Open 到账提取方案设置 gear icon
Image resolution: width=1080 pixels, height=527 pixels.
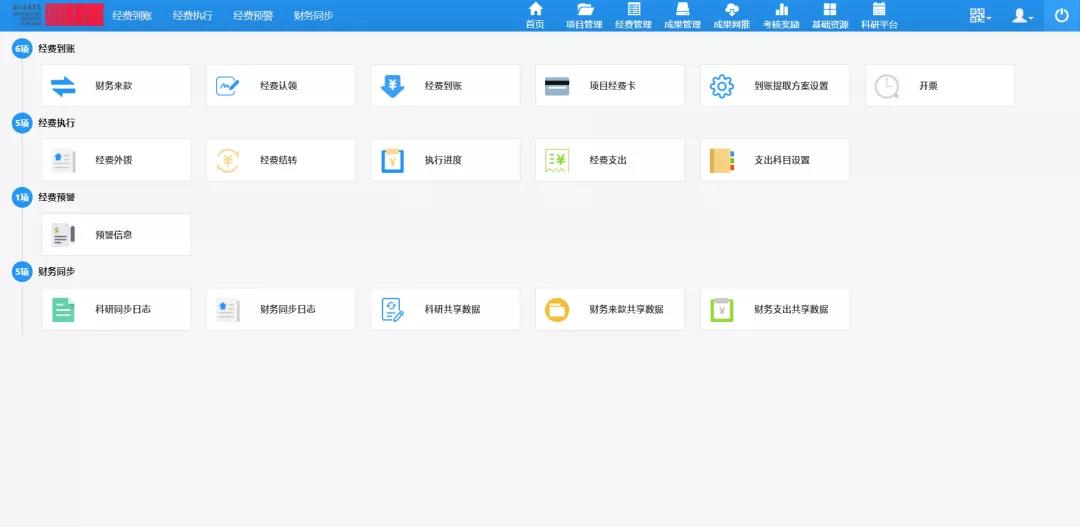722,86
